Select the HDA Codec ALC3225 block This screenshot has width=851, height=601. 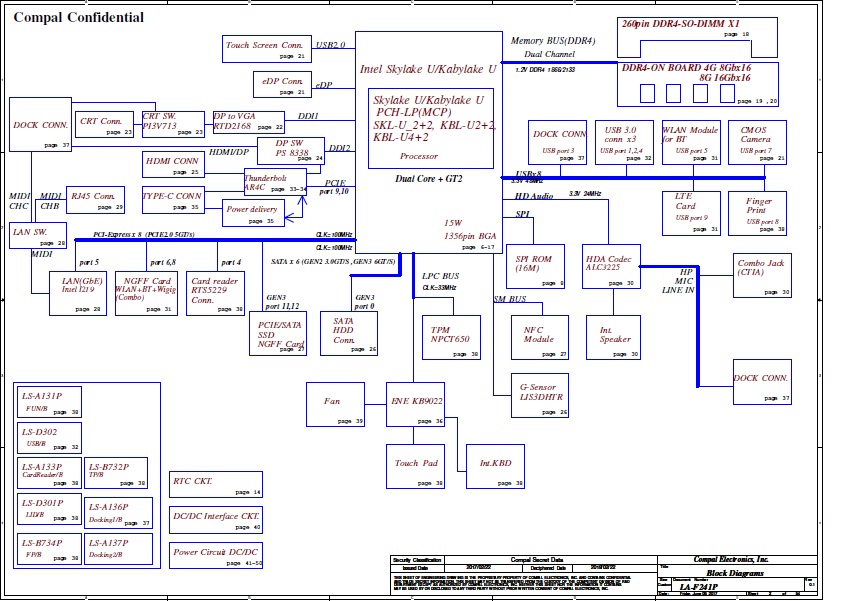pos(611,267)
